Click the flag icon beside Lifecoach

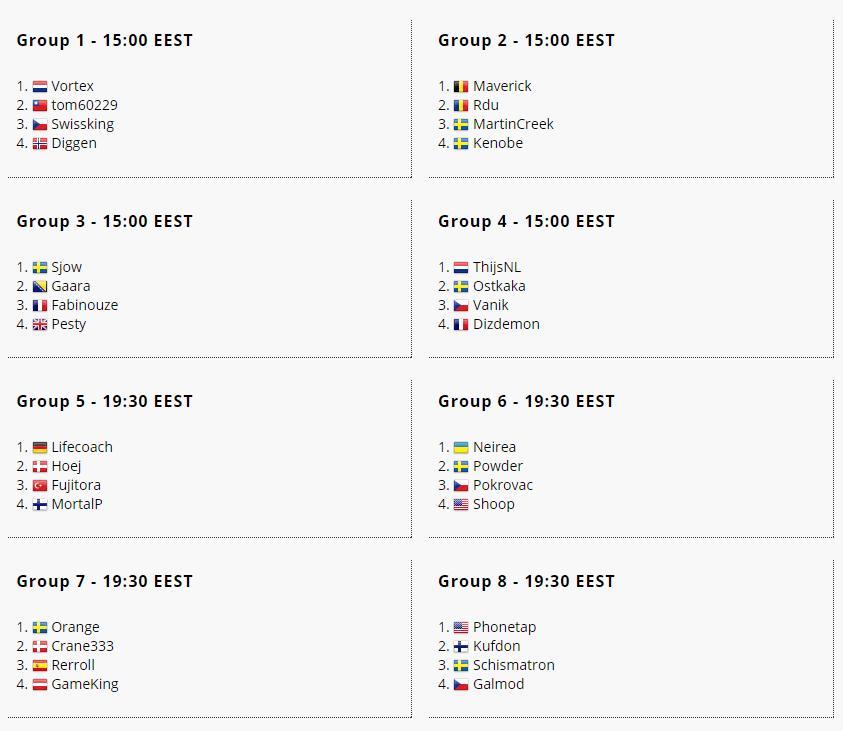click(x=40, y=448)
